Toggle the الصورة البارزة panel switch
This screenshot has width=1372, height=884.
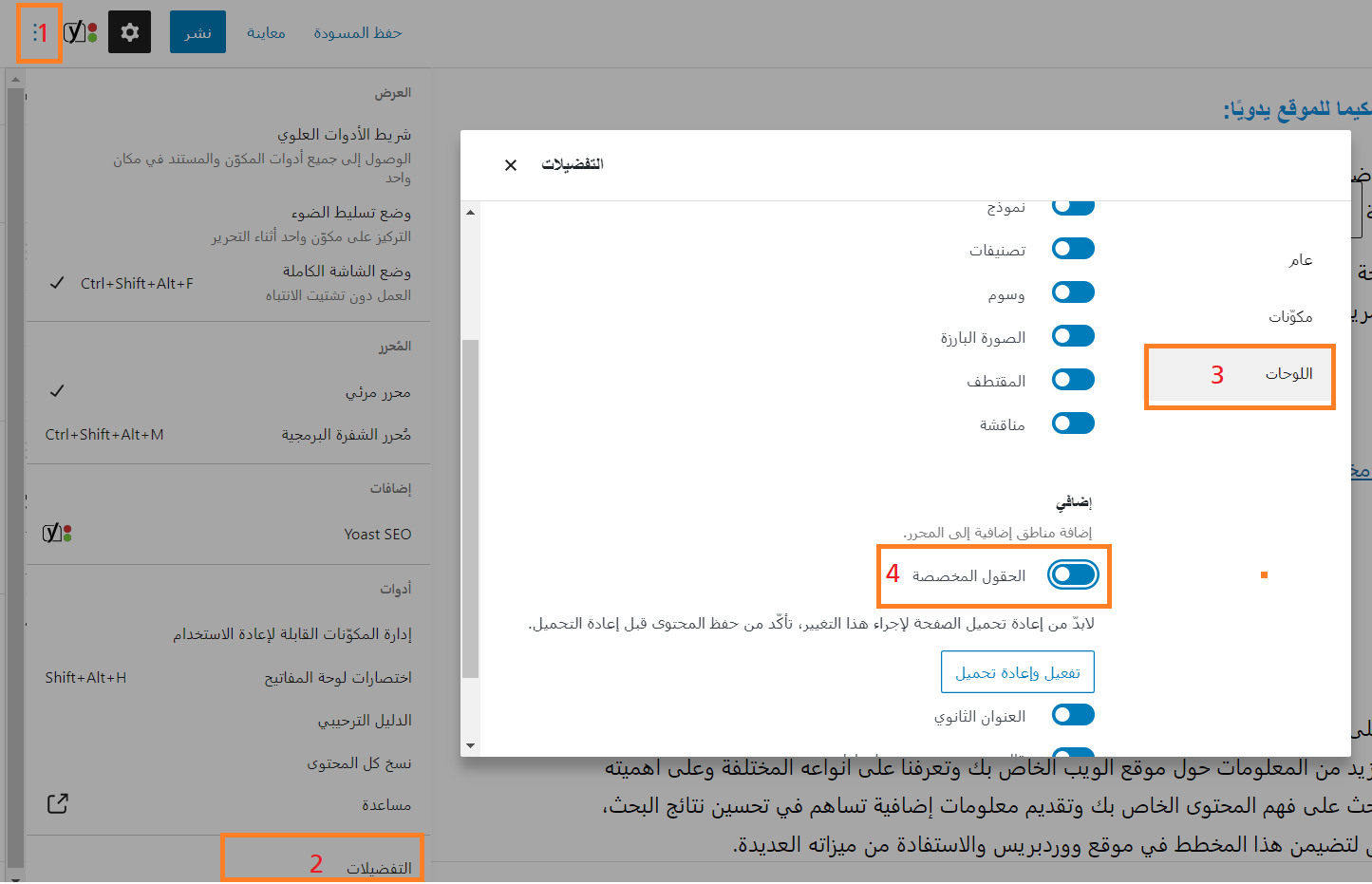pyautogui.click(x=1073, y=336)
